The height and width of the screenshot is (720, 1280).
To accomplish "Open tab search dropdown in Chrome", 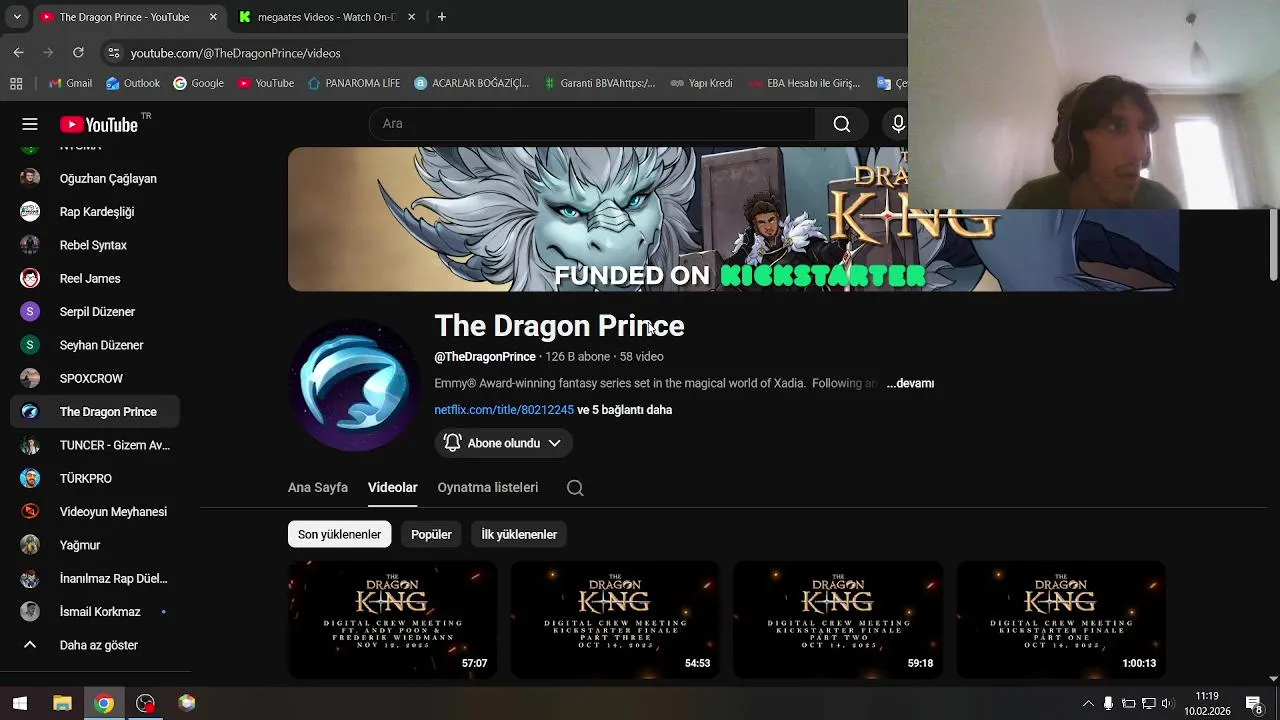I will [16, 17].
